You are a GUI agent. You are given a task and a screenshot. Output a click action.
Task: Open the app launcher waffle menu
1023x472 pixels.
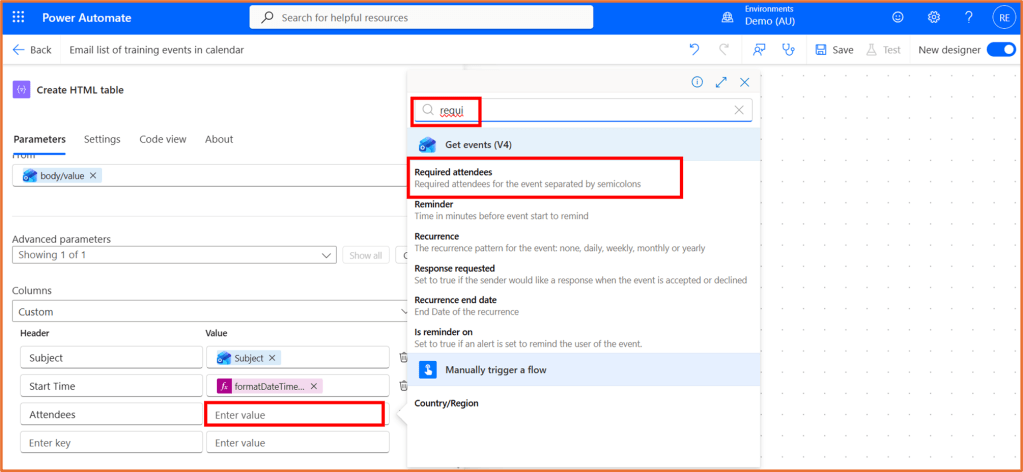(19, 17)
